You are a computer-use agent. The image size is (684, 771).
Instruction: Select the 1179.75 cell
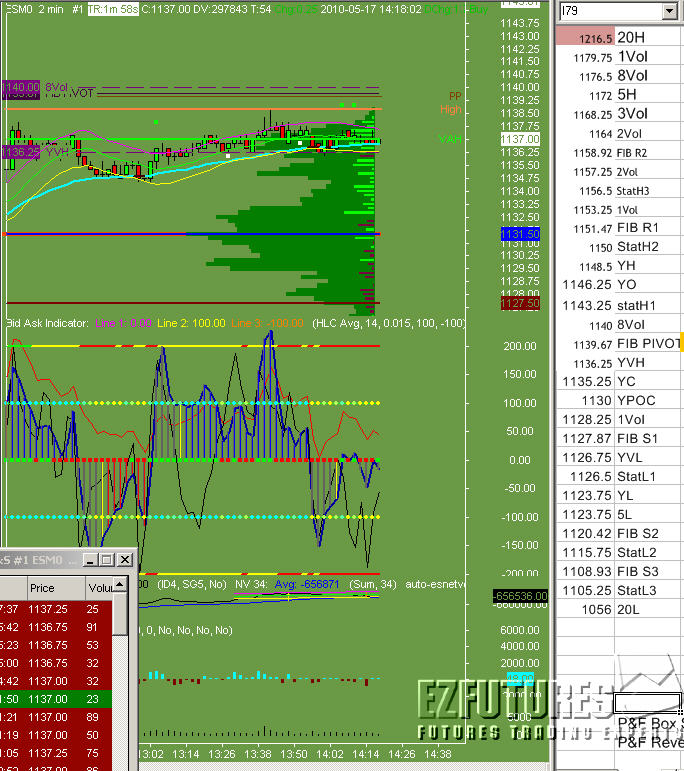tap(585, 57)
